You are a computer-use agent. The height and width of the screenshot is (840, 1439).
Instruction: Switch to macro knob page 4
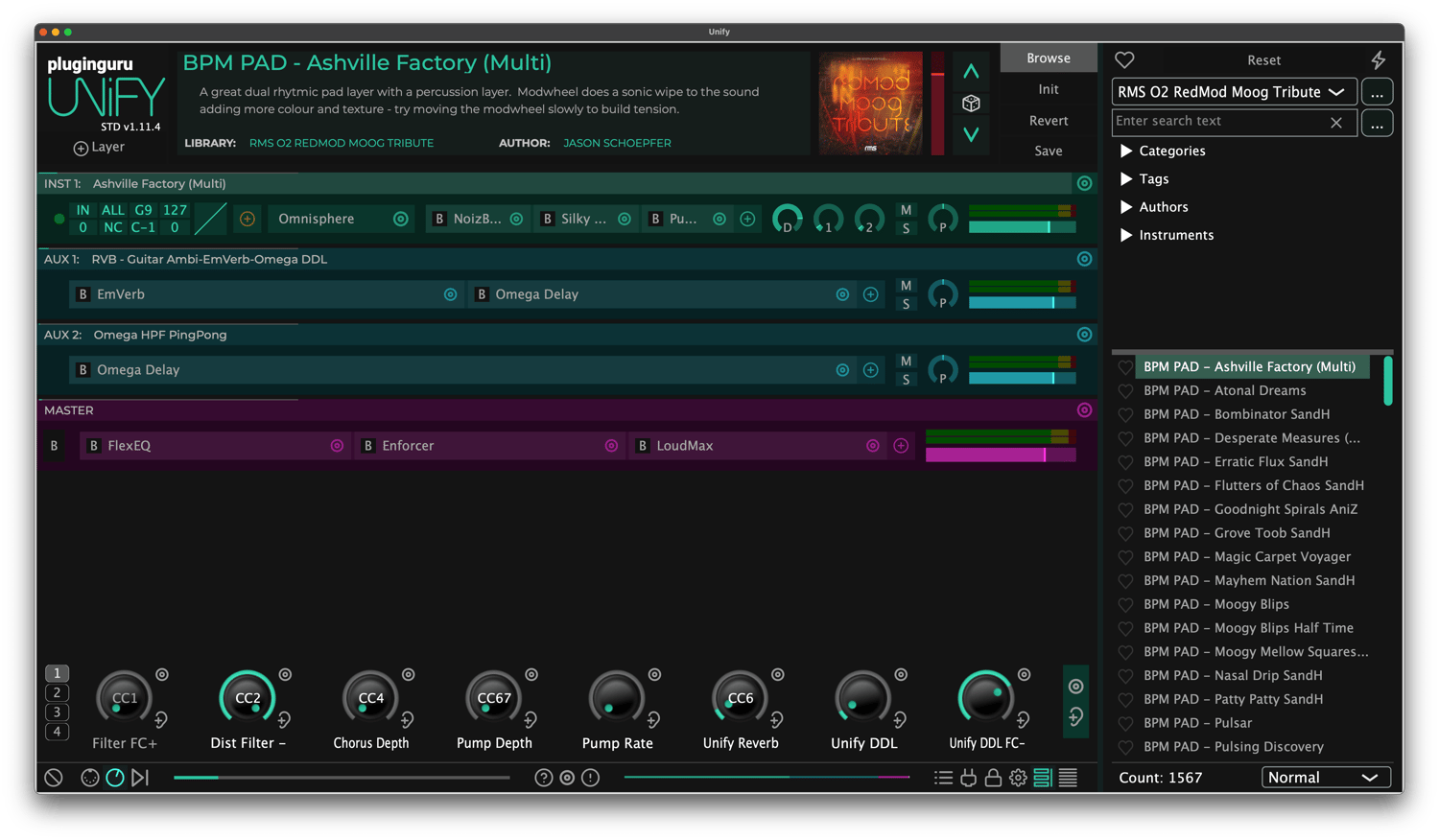tap(57, 732)
